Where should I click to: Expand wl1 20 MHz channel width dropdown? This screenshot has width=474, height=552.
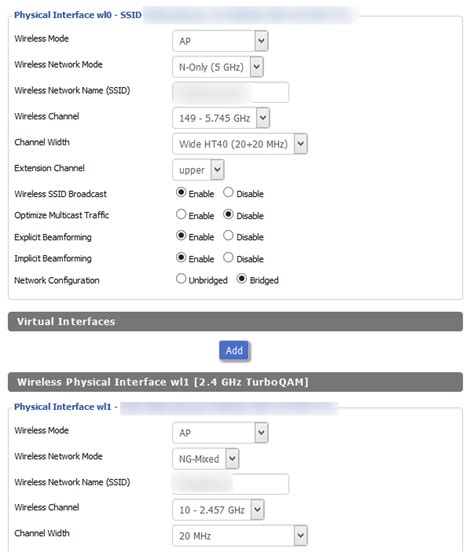[239, 536]
